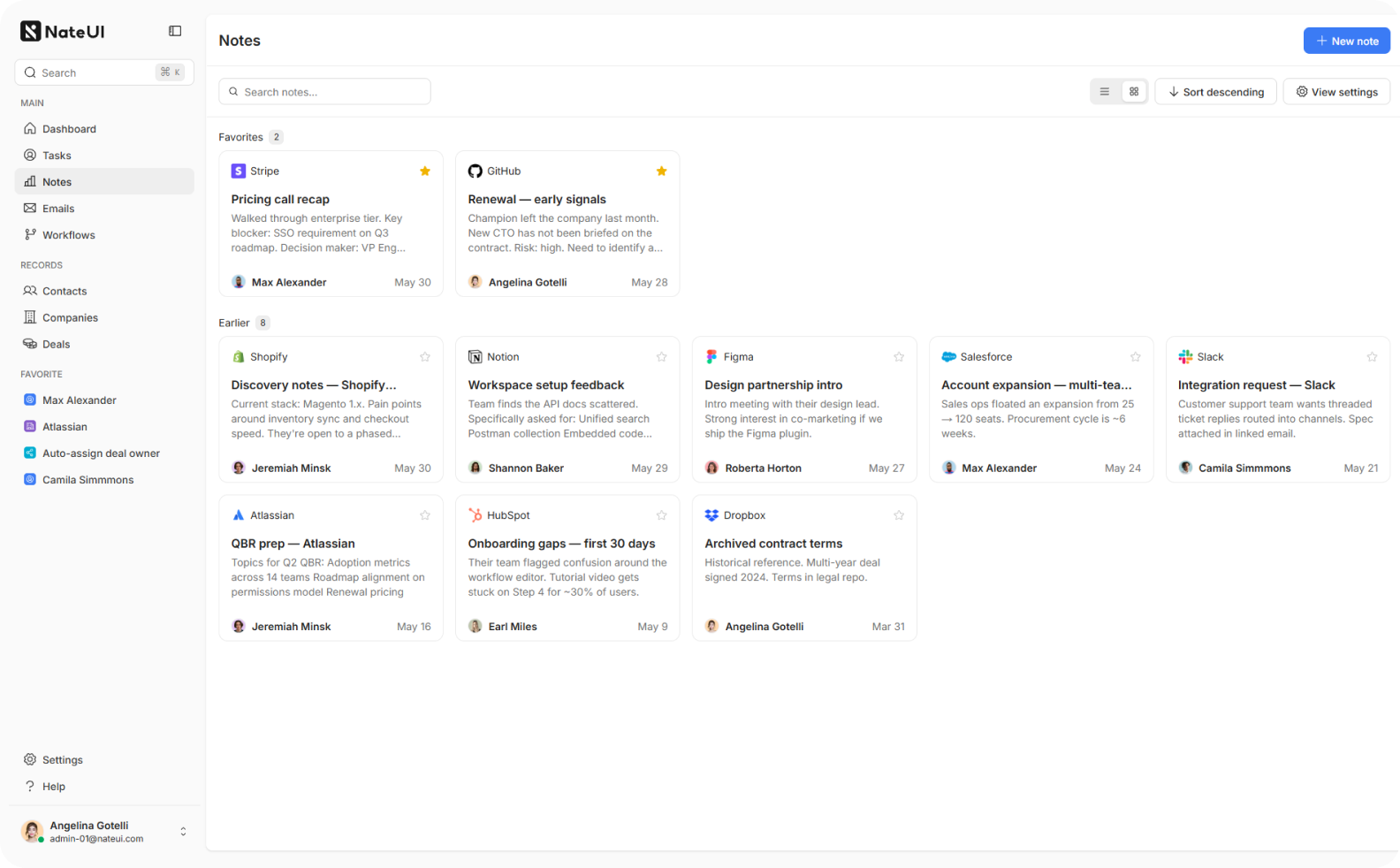Click the Slack logo on Integration request card
Screen dimensions: 1400x868
pyautogui.click(x=1185, y=357)
